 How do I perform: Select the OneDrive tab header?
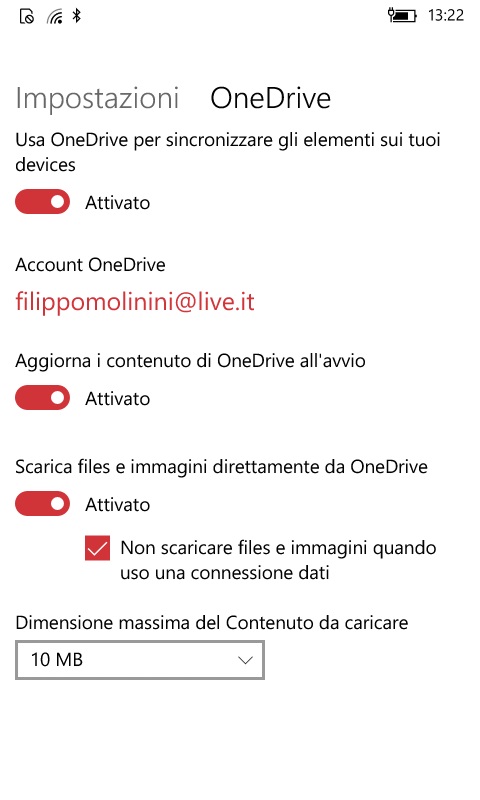[270, 98]
